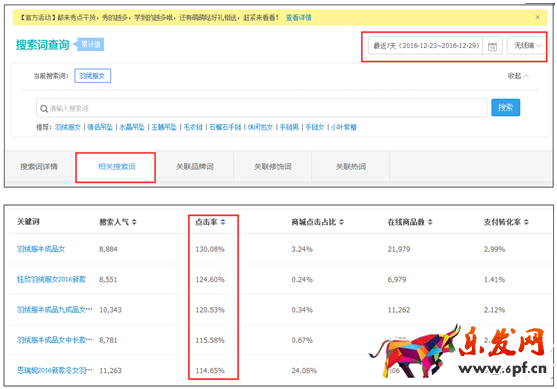The width and height of the screenshot is (557, 389).
Task: Open keyword 钰欣羽绒服女2016新款
Action: [x=52, y=279]
